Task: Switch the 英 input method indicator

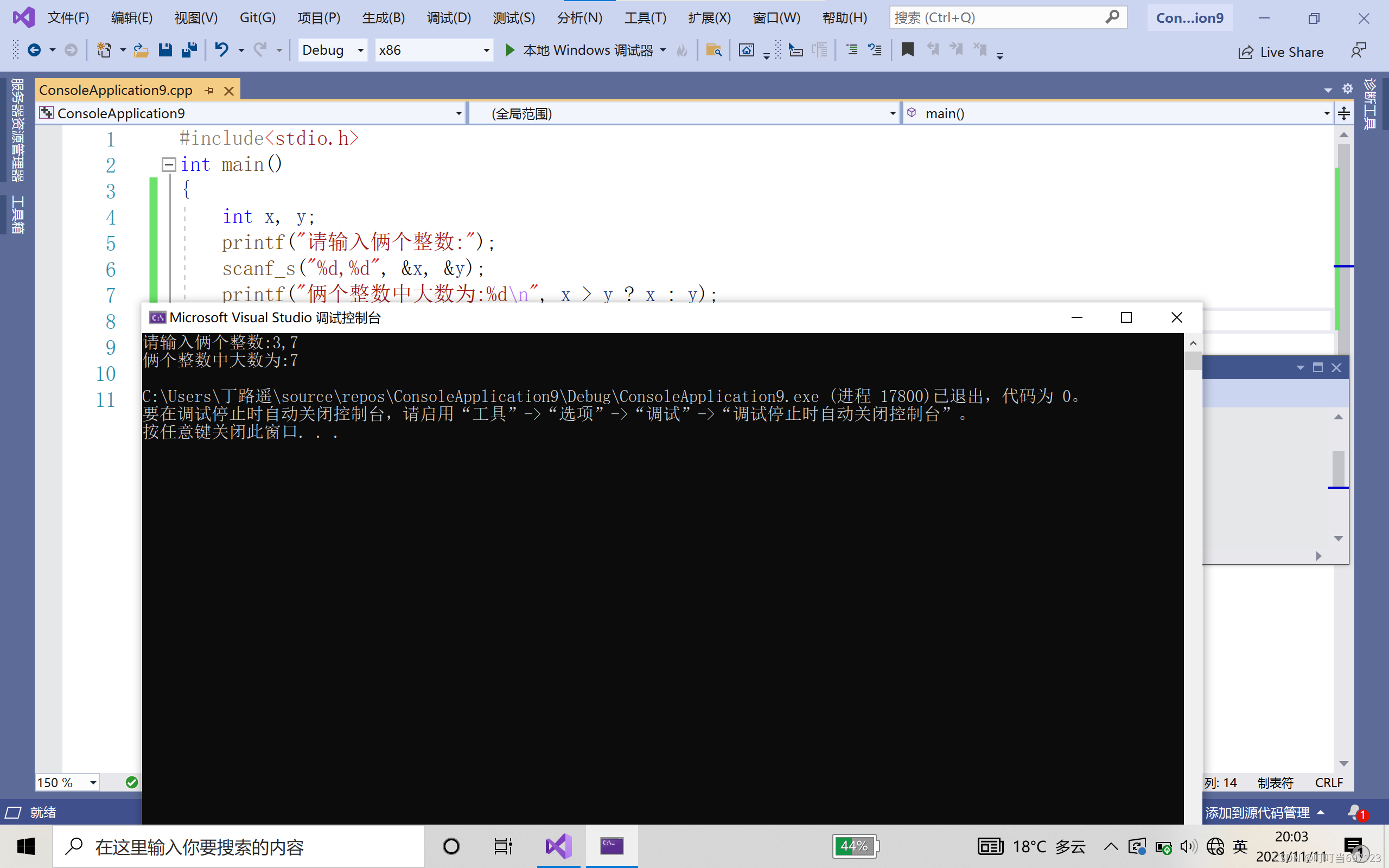Action: pos(1240,846)
